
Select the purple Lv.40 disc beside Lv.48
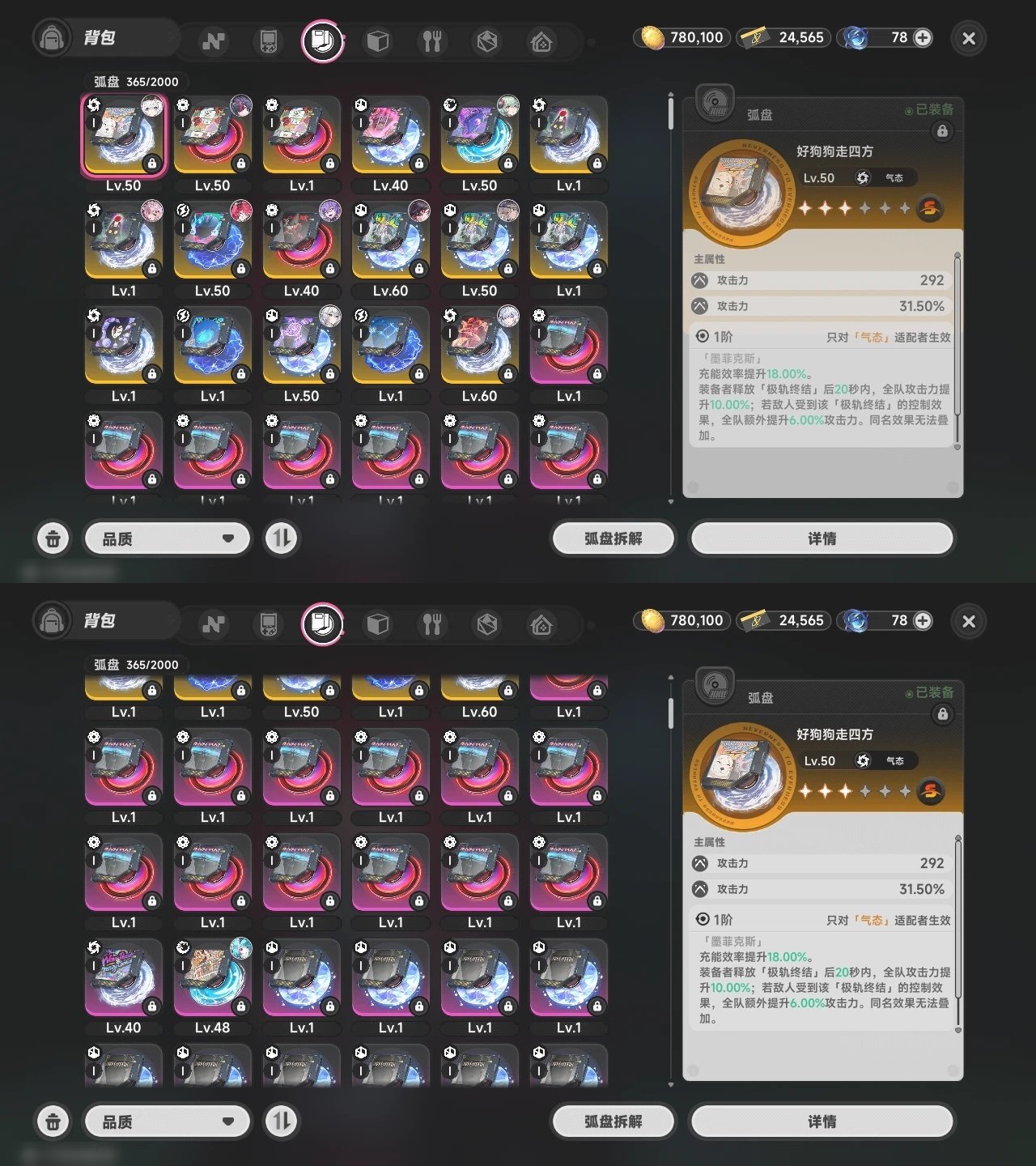tap(123, 978)
